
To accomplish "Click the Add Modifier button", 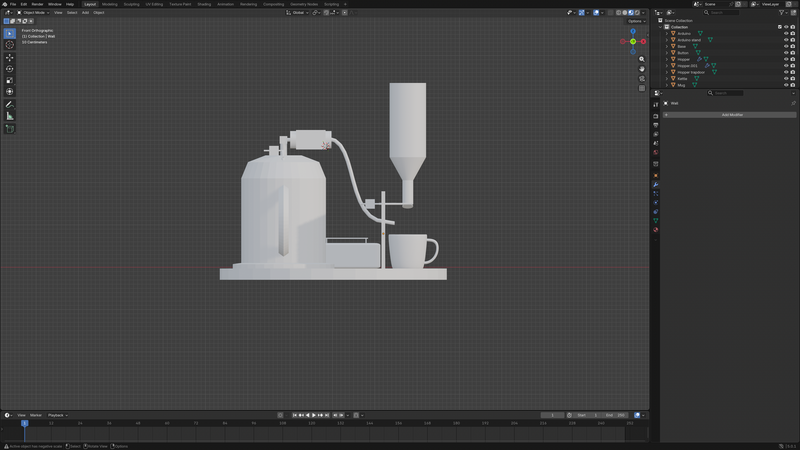I will [731, 115].
